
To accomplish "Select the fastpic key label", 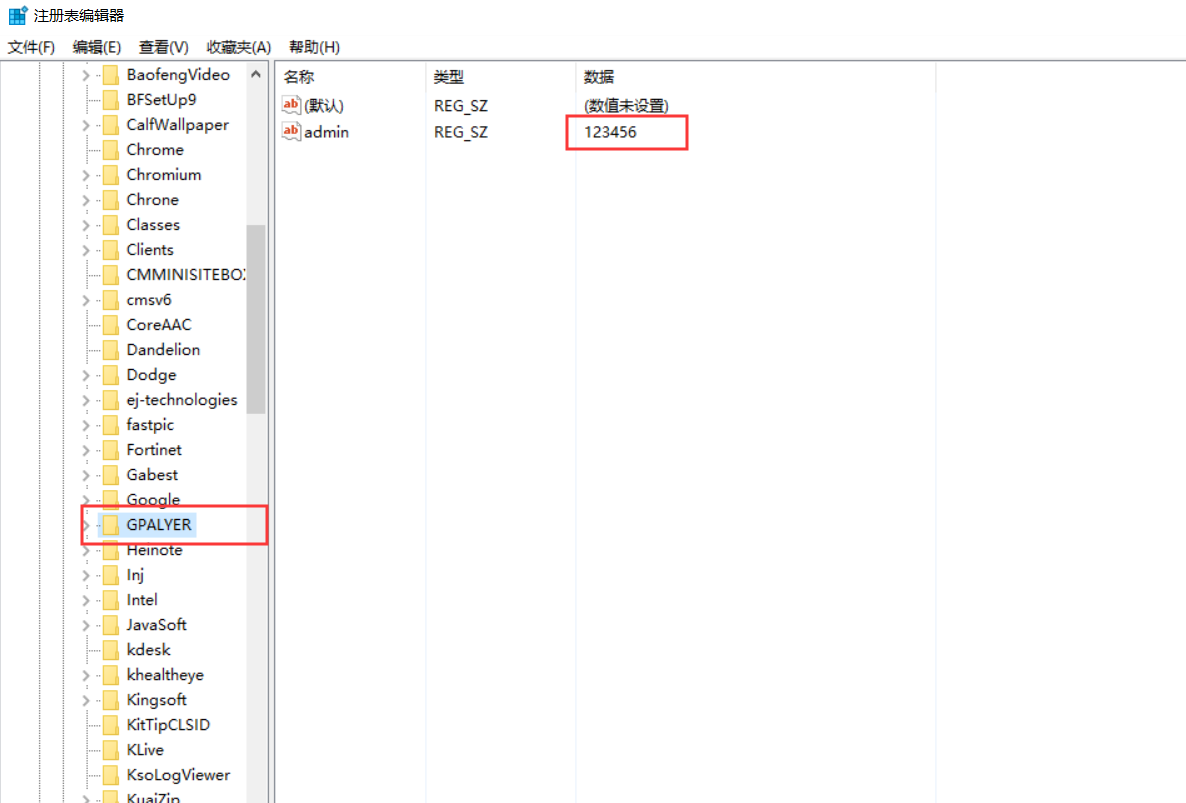I will [151, 425].
